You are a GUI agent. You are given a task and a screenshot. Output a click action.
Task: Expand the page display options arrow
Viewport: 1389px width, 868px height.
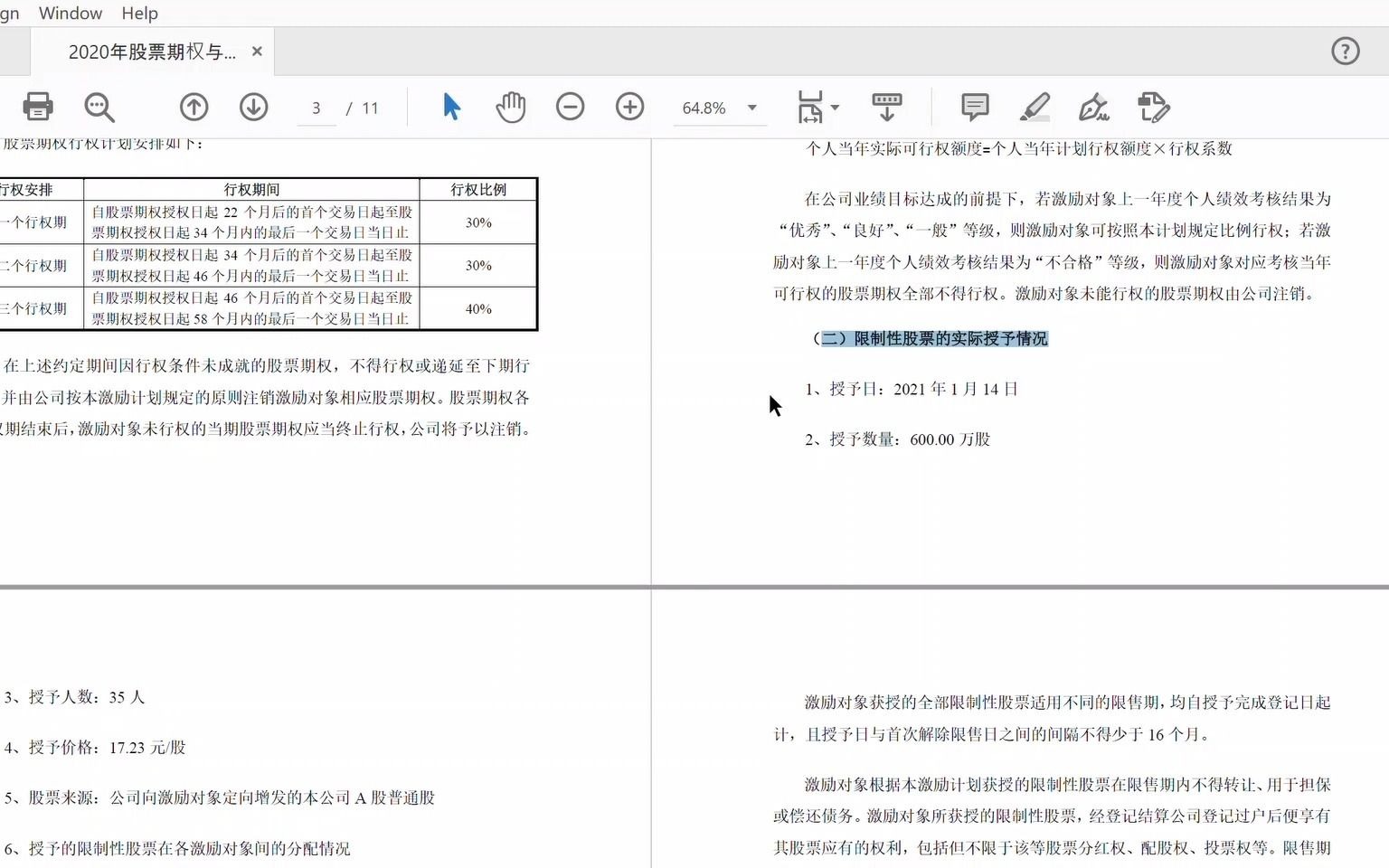pos(835,108)
